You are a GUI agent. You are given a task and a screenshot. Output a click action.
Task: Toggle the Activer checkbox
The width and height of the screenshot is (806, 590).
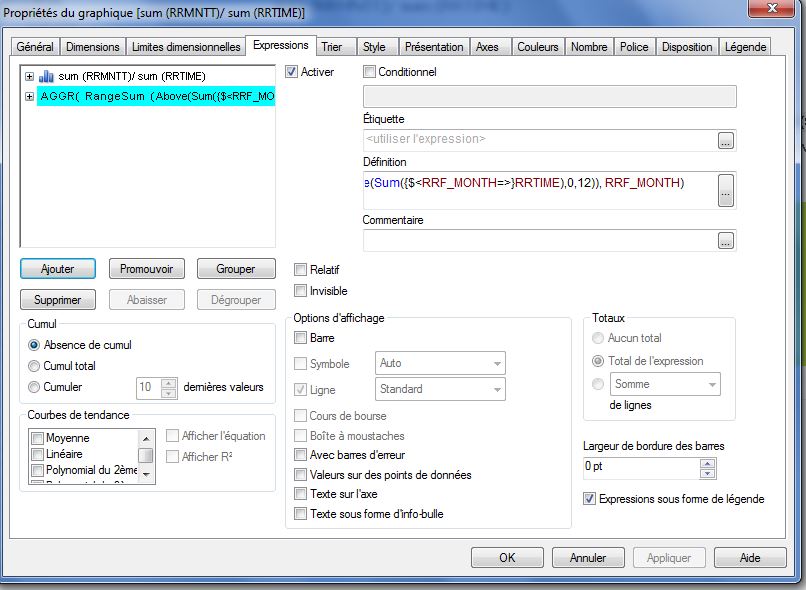pos(291,72)
